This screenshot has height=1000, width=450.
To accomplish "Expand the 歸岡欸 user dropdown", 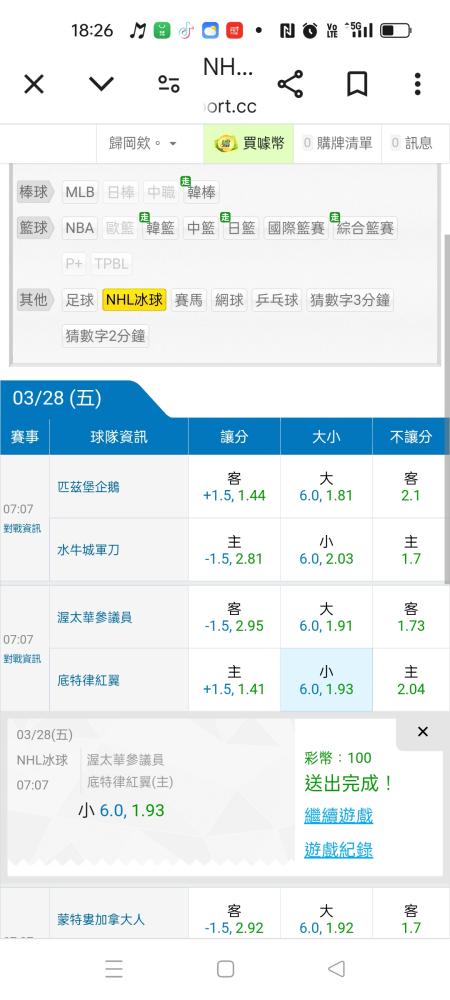I will point(143,143).
